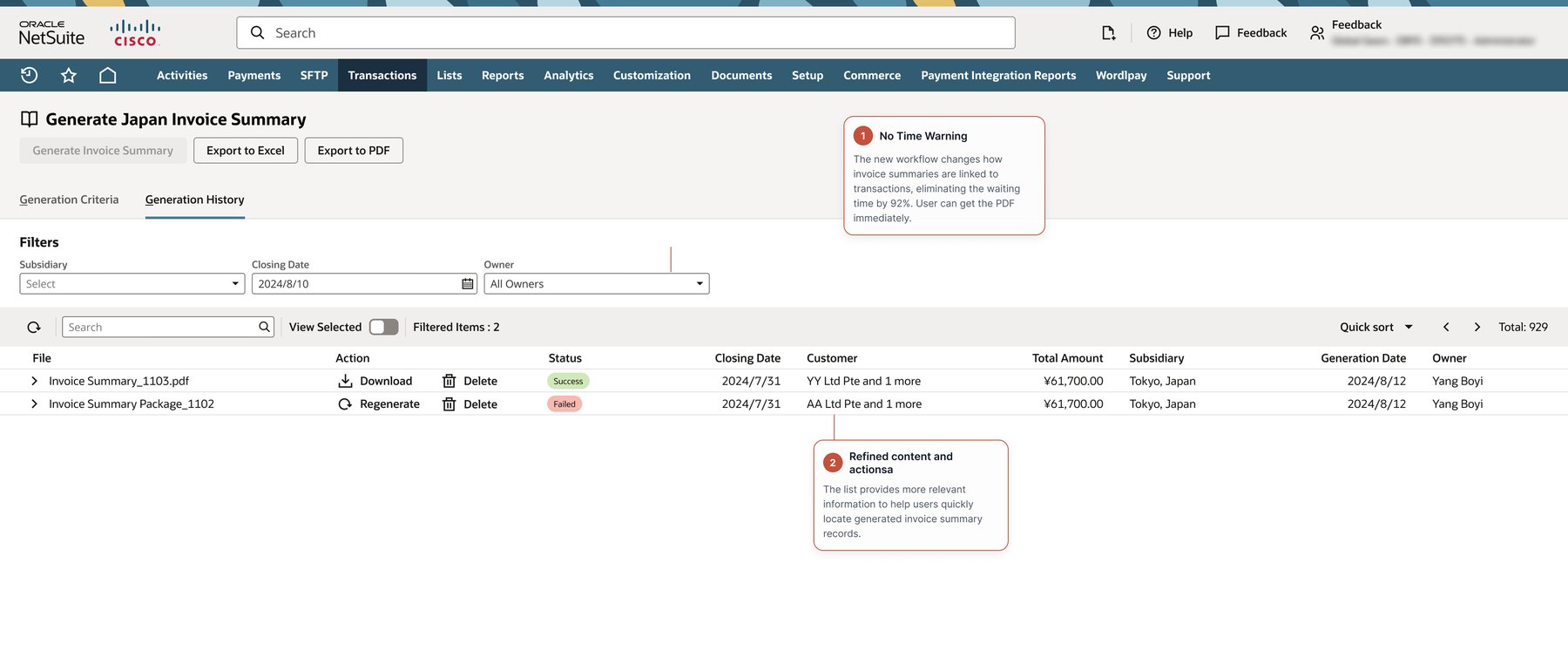The width and height of the screenshot is (1568, 671).
Task: Open the Help link
Action: [x=1170, y=32]
